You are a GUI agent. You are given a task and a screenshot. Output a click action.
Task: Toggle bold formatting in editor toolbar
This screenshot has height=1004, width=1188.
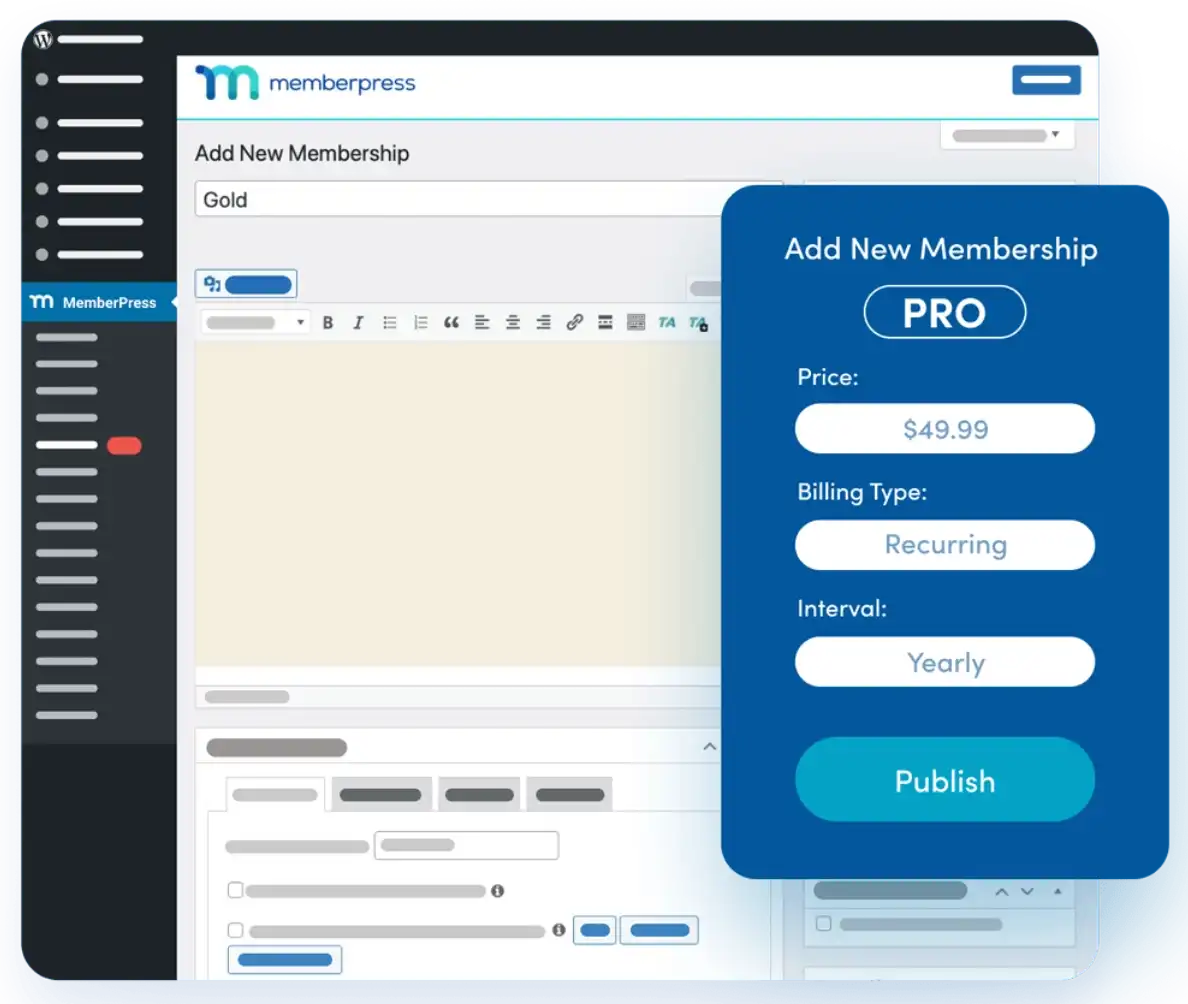328,323
